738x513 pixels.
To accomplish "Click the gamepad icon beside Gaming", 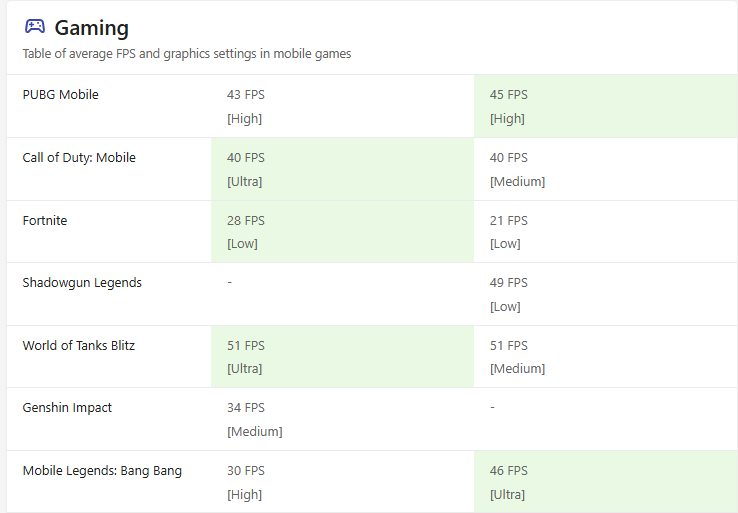I will pos(35,27).
